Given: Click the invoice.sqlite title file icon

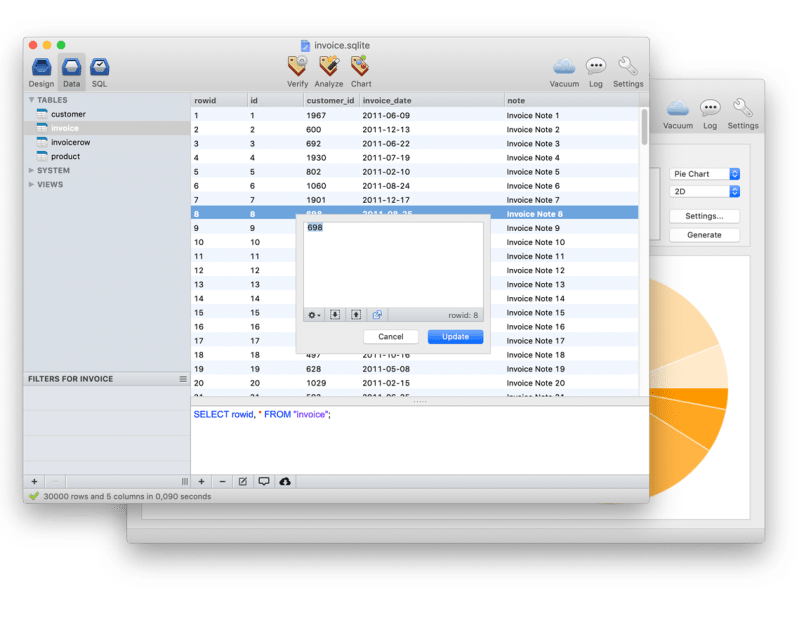Looking at the screenshot, I should [305, 46].
